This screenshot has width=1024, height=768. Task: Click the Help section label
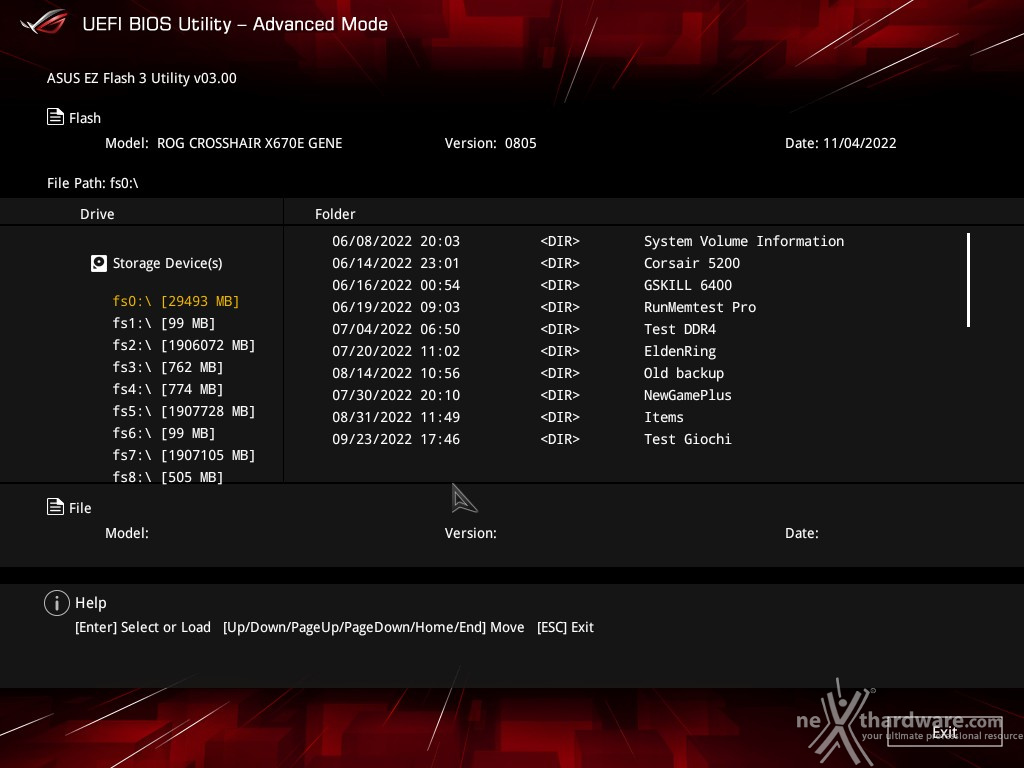click(x=91, y=603)
